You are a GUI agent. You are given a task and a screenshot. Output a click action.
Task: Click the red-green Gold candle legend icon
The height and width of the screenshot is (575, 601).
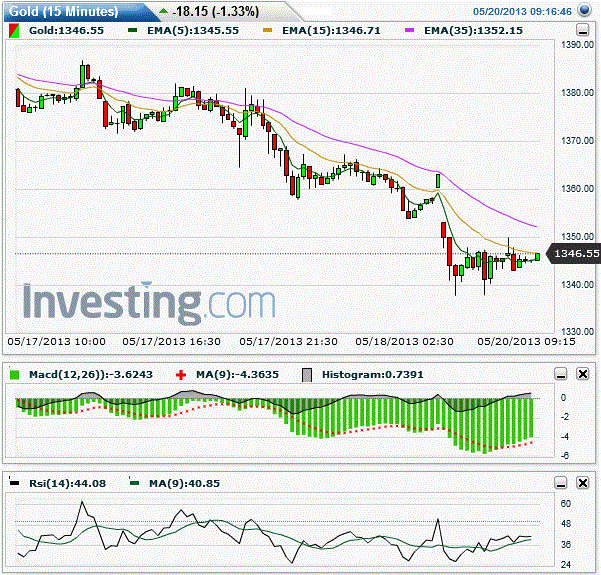click(x=14, y=31)
